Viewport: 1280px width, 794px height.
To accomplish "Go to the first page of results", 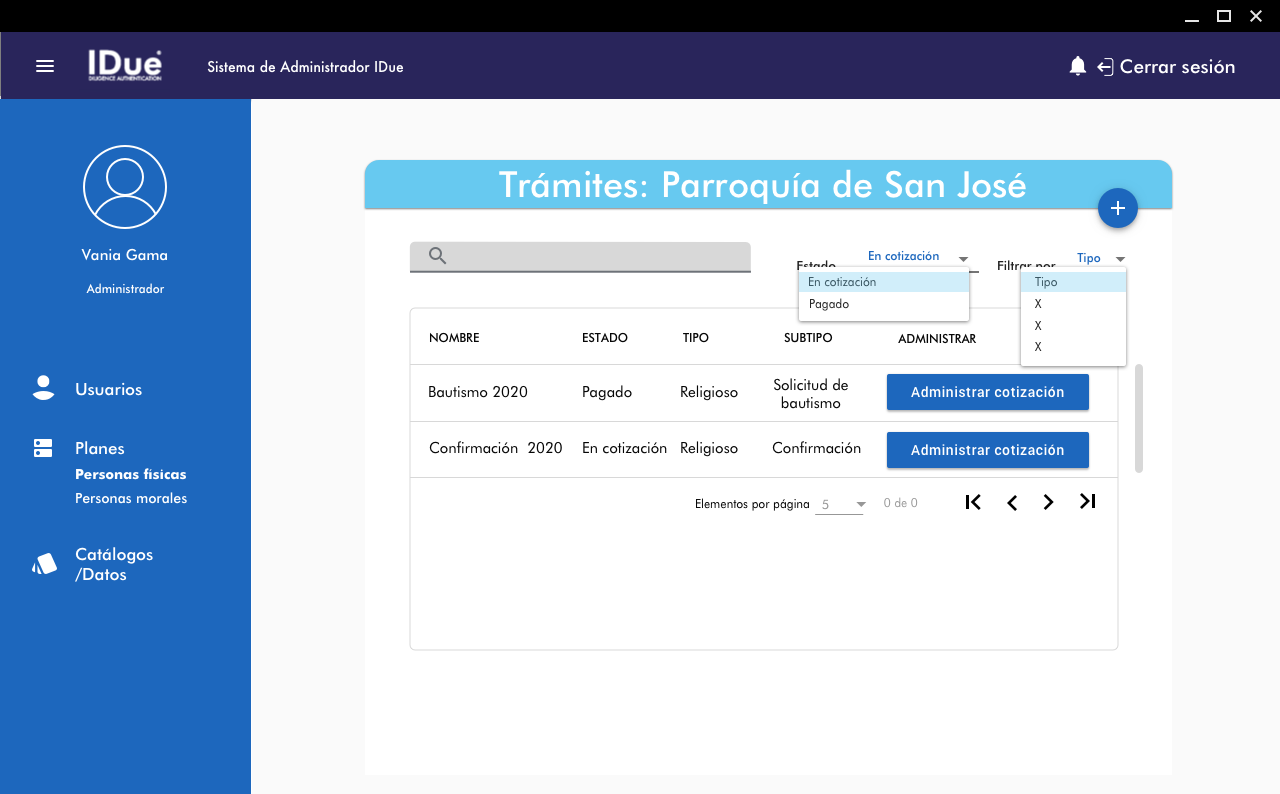I will 973,503.
